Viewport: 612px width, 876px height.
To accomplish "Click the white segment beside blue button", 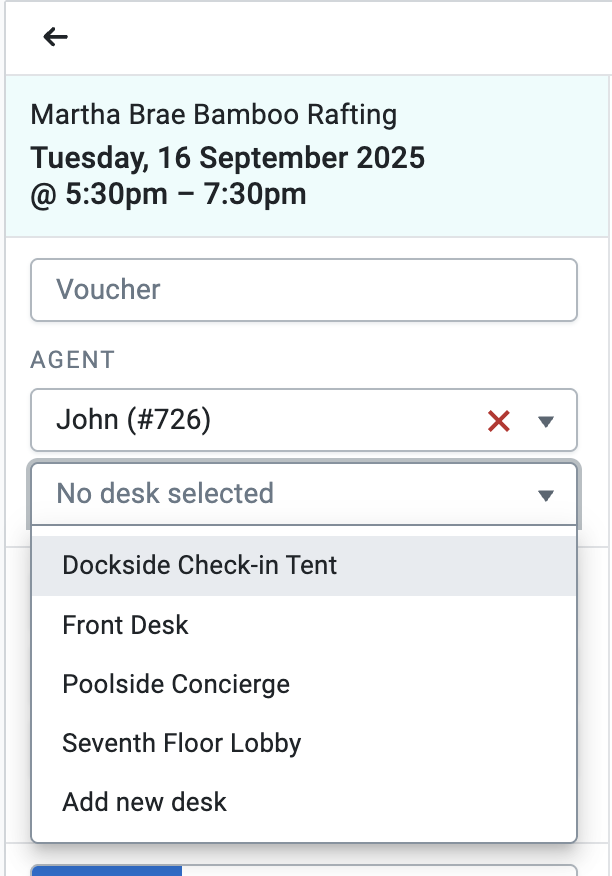I will click(378, 870).
